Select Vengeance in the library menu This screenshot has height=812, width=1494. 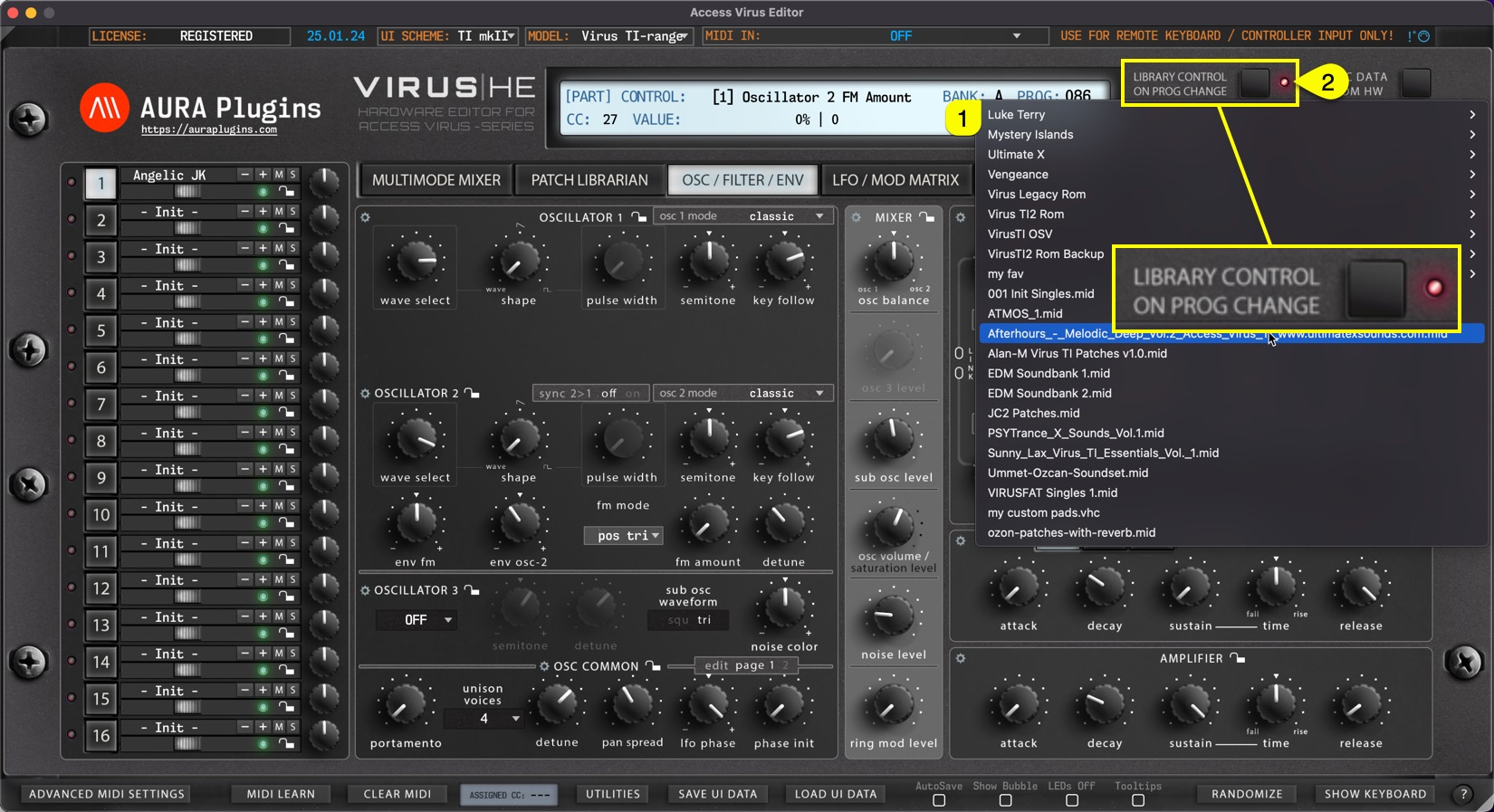pos(1018,175)
